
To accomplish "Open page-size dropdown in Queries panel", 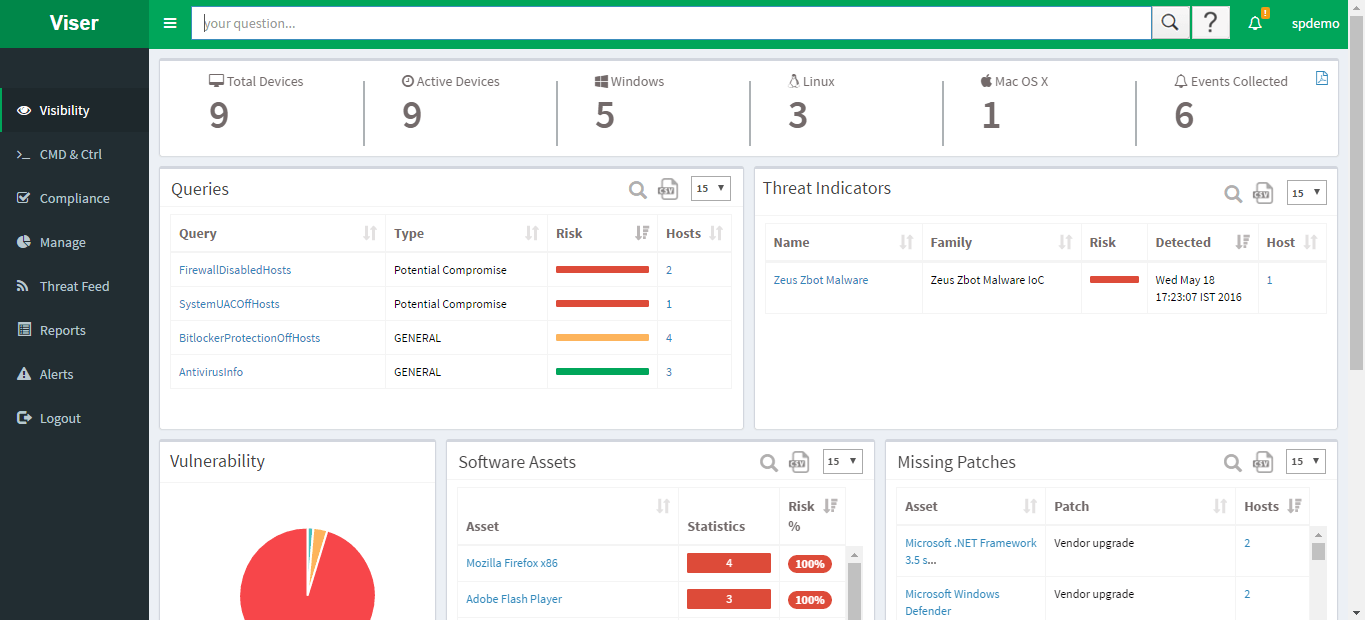I will (x=711, y=188).
